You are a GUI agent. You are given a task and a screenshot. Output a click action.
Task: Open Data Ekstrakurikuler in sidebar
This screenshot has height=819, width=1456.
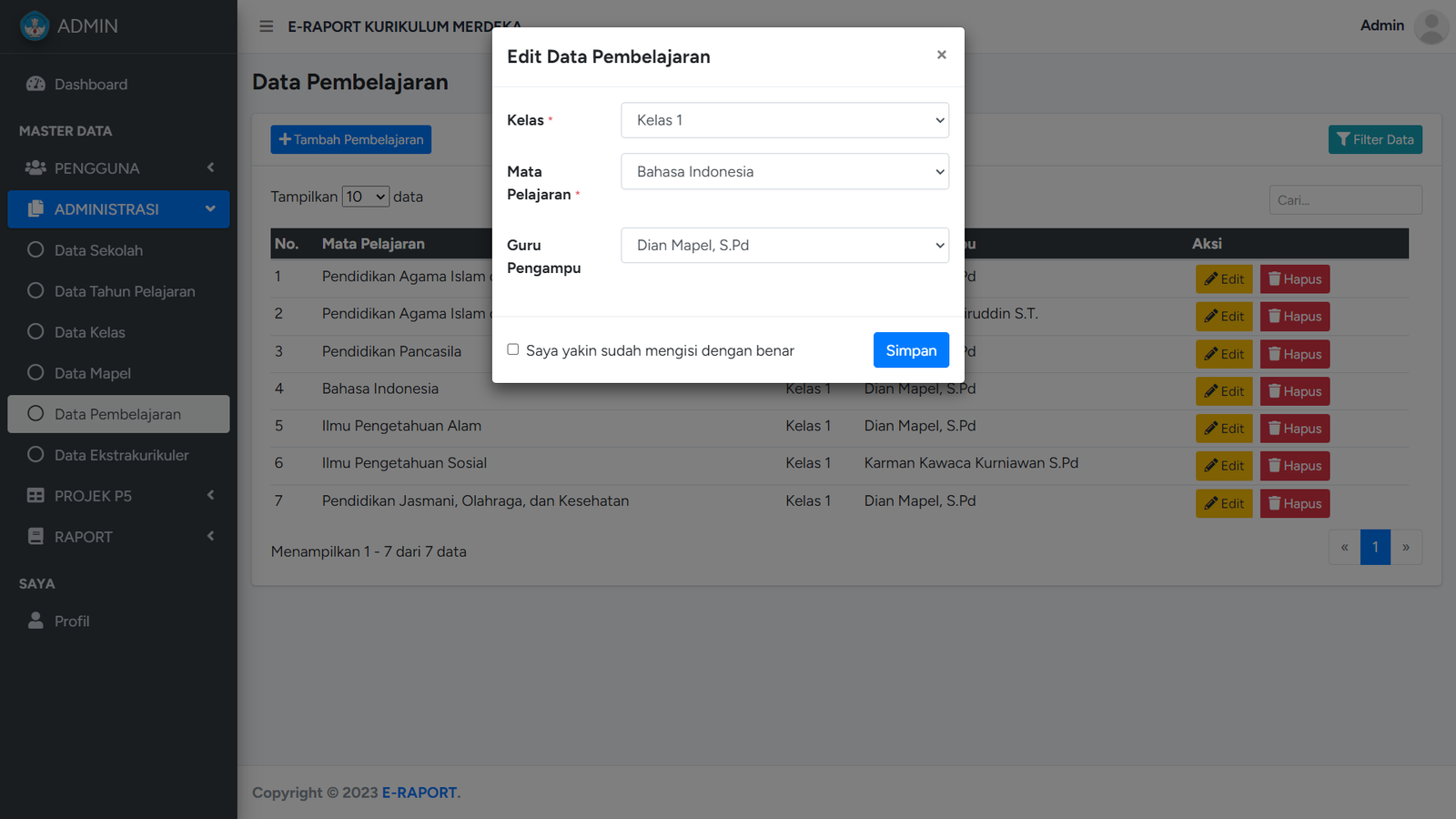click(x=121, y=455)
